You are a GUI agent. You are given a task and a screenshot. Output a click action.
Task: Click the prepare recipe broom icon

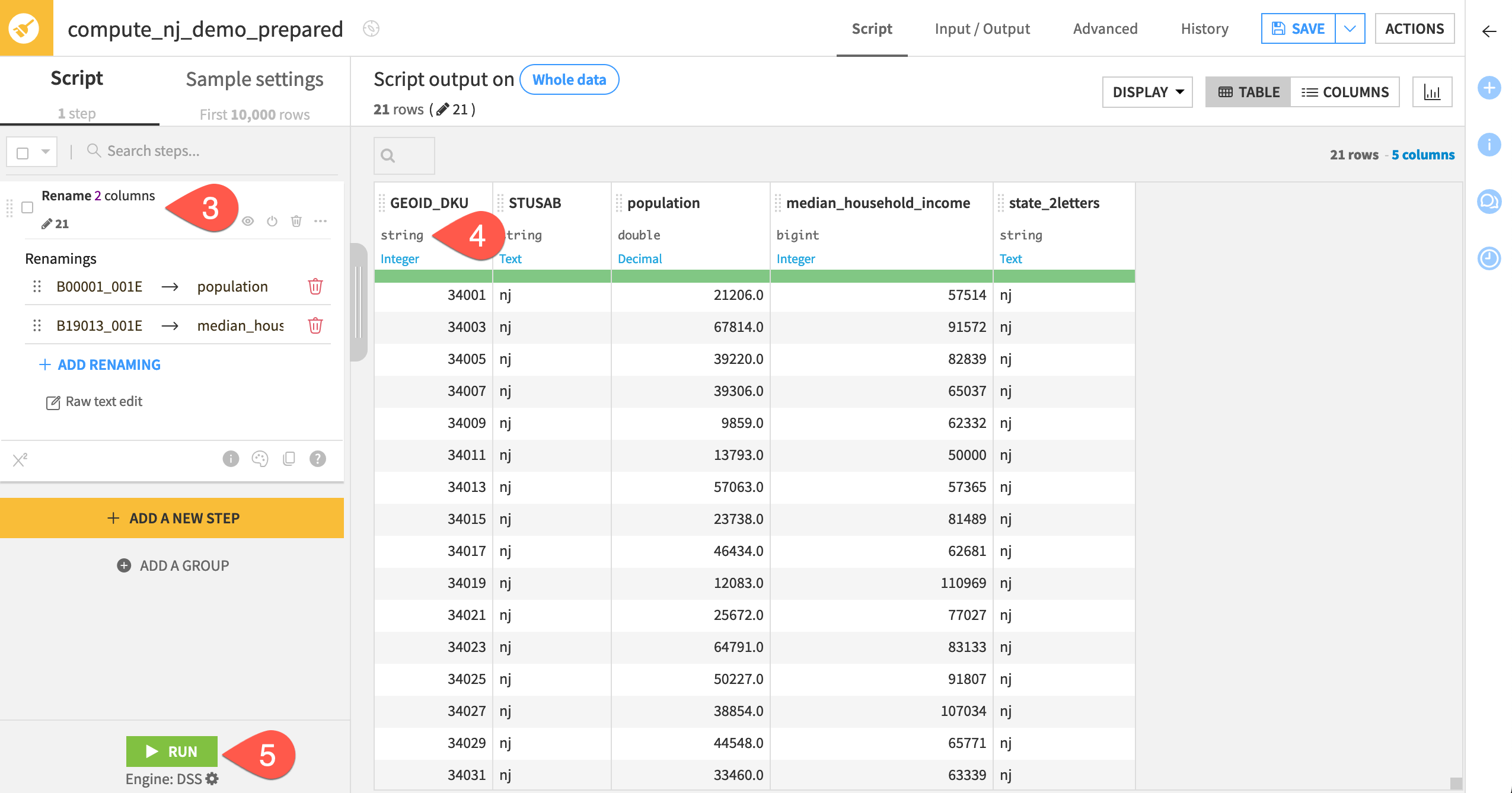point(25,28)
